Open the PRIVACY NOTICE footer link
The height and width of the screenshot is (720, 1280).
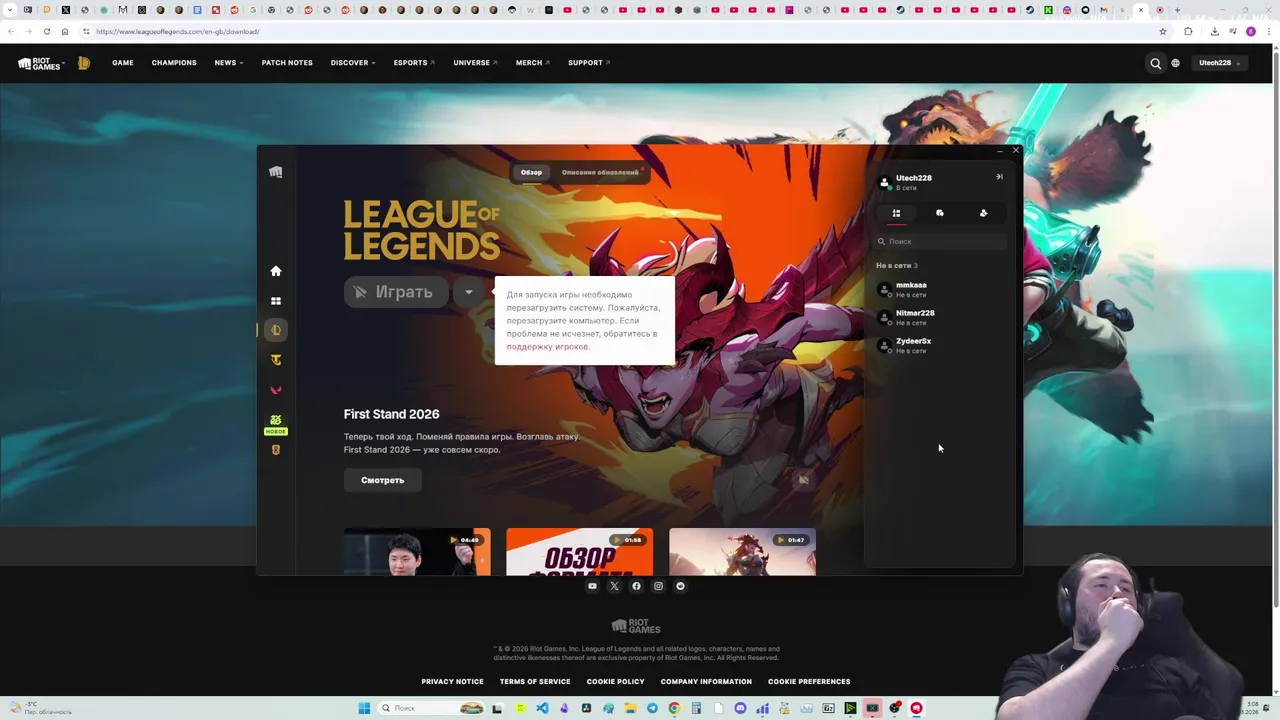[452, 682]
